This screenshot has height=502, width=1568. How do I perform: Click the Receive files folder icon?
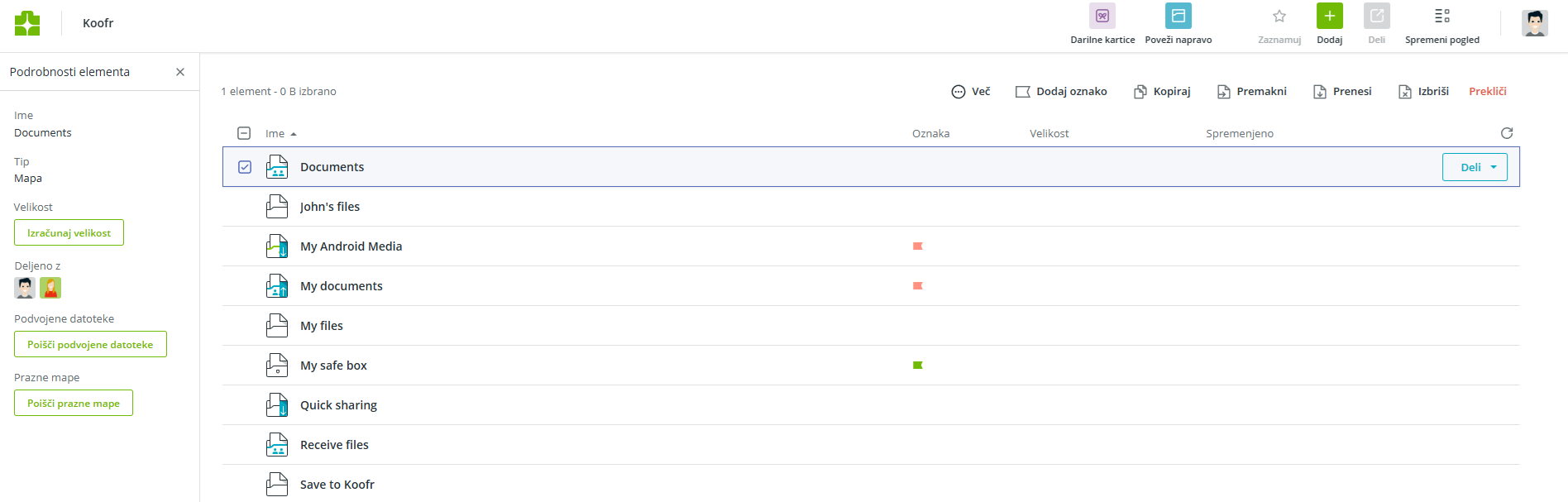(277, 445)
